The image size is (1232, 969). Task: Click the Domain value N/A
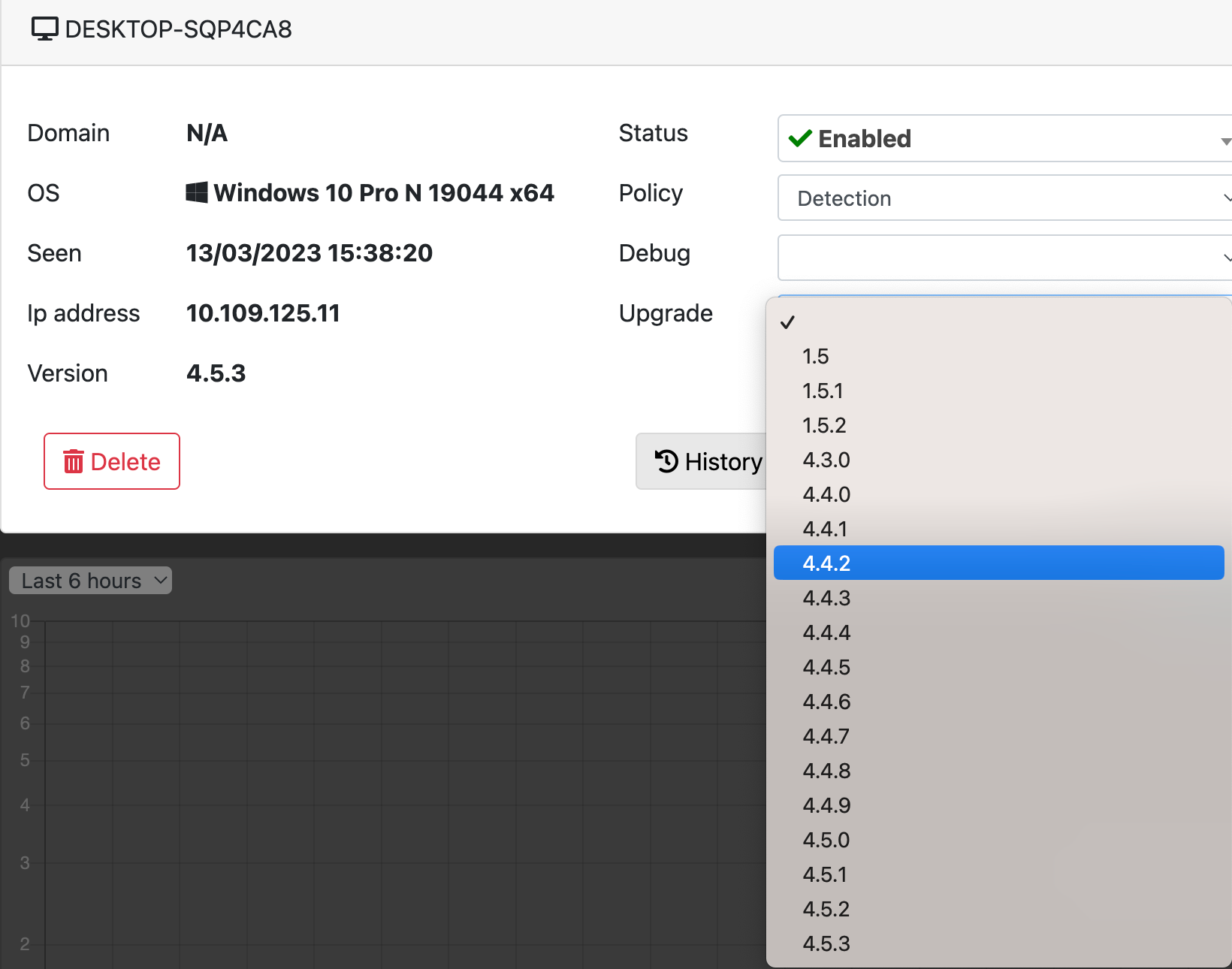pos(207,133)
